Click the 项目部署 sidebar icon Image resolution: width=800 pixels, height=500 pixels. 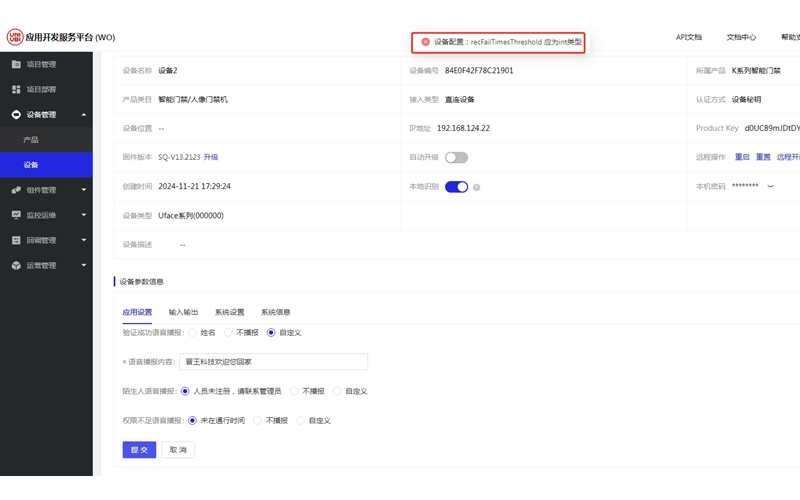tap(16, 89)
